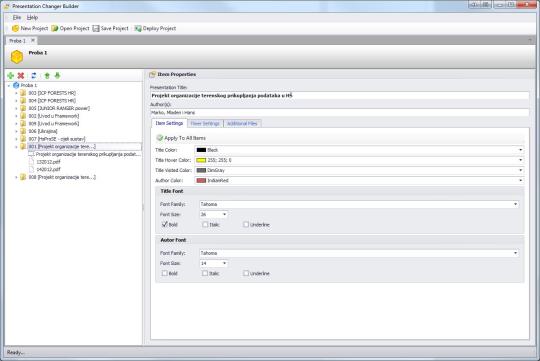The width and height of the screenshot is (540, 361).
Task: Delete the selected item with the red X icon
Action: point(21,75)
